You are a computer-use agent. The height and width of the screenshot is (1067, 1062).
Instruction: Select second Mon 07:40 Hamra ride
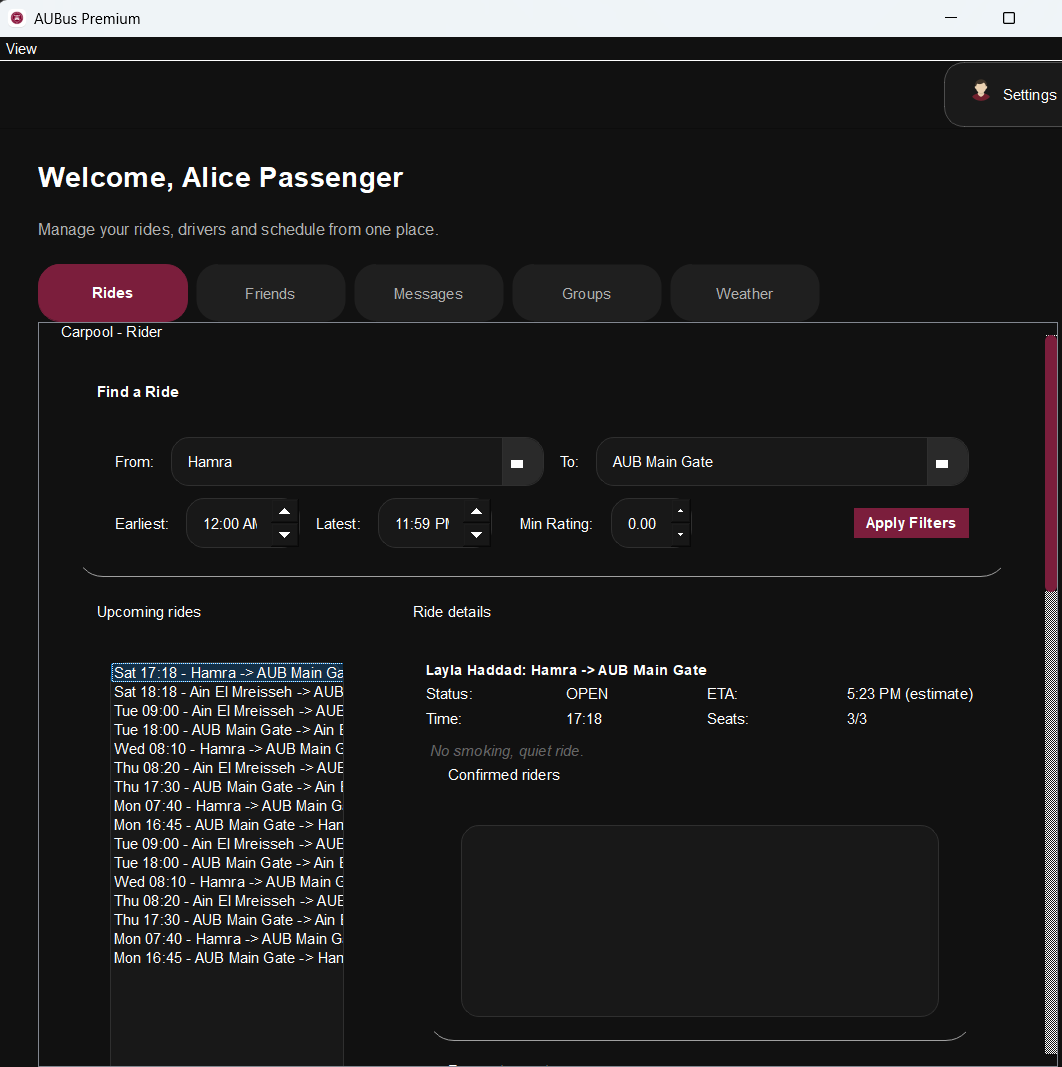click(227, 939)
